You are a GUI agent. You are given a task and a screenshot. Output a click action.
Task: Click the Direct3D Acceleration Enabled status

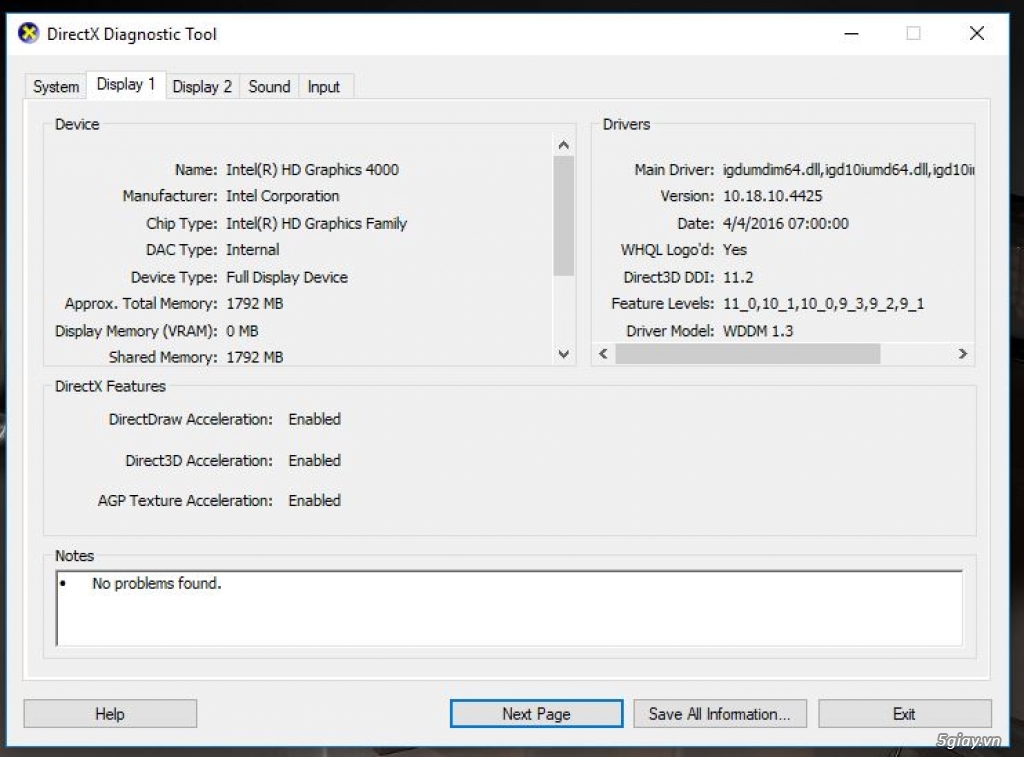click(315, 460)
